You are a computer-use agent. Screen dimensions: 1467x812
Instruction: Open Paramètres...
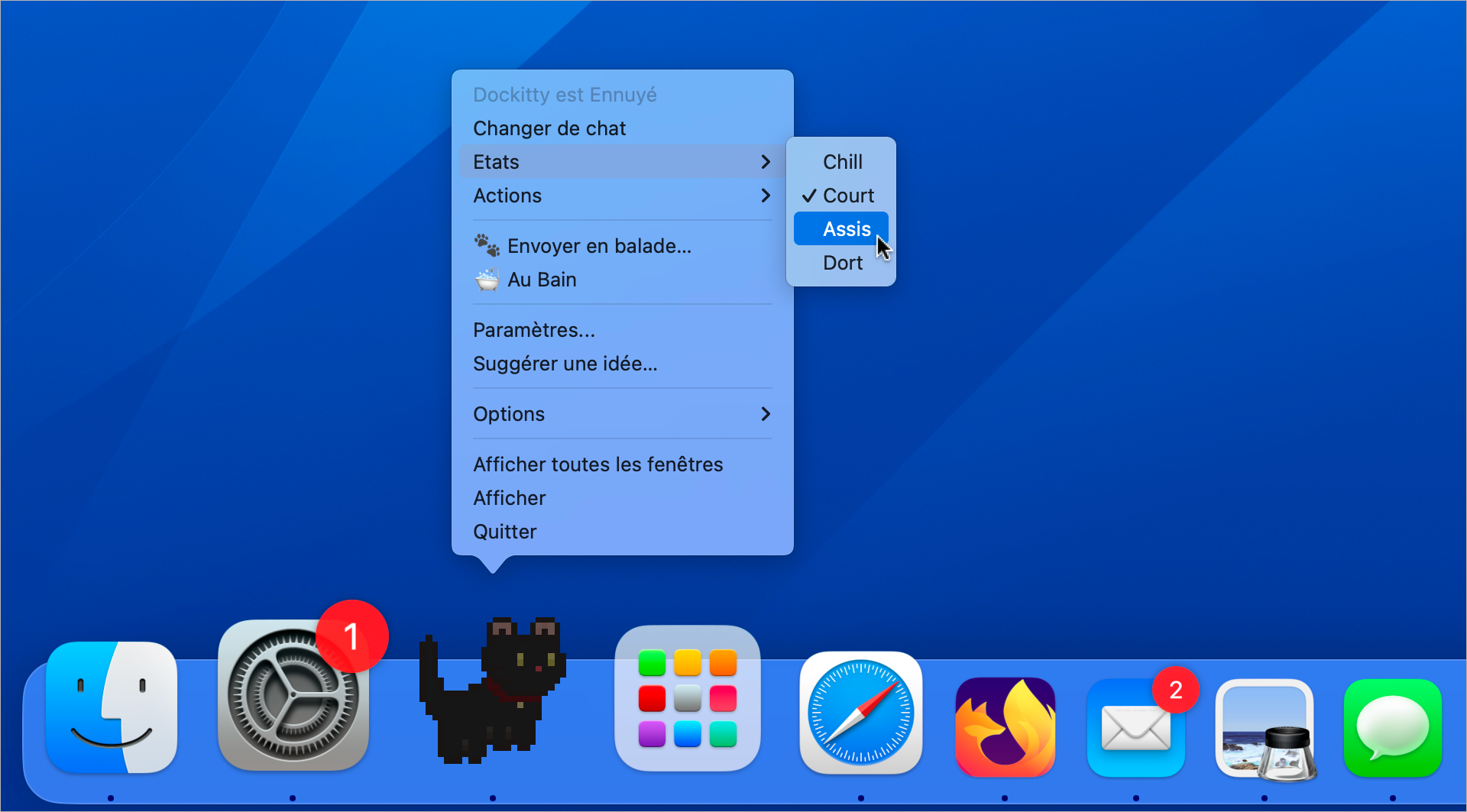623,330
